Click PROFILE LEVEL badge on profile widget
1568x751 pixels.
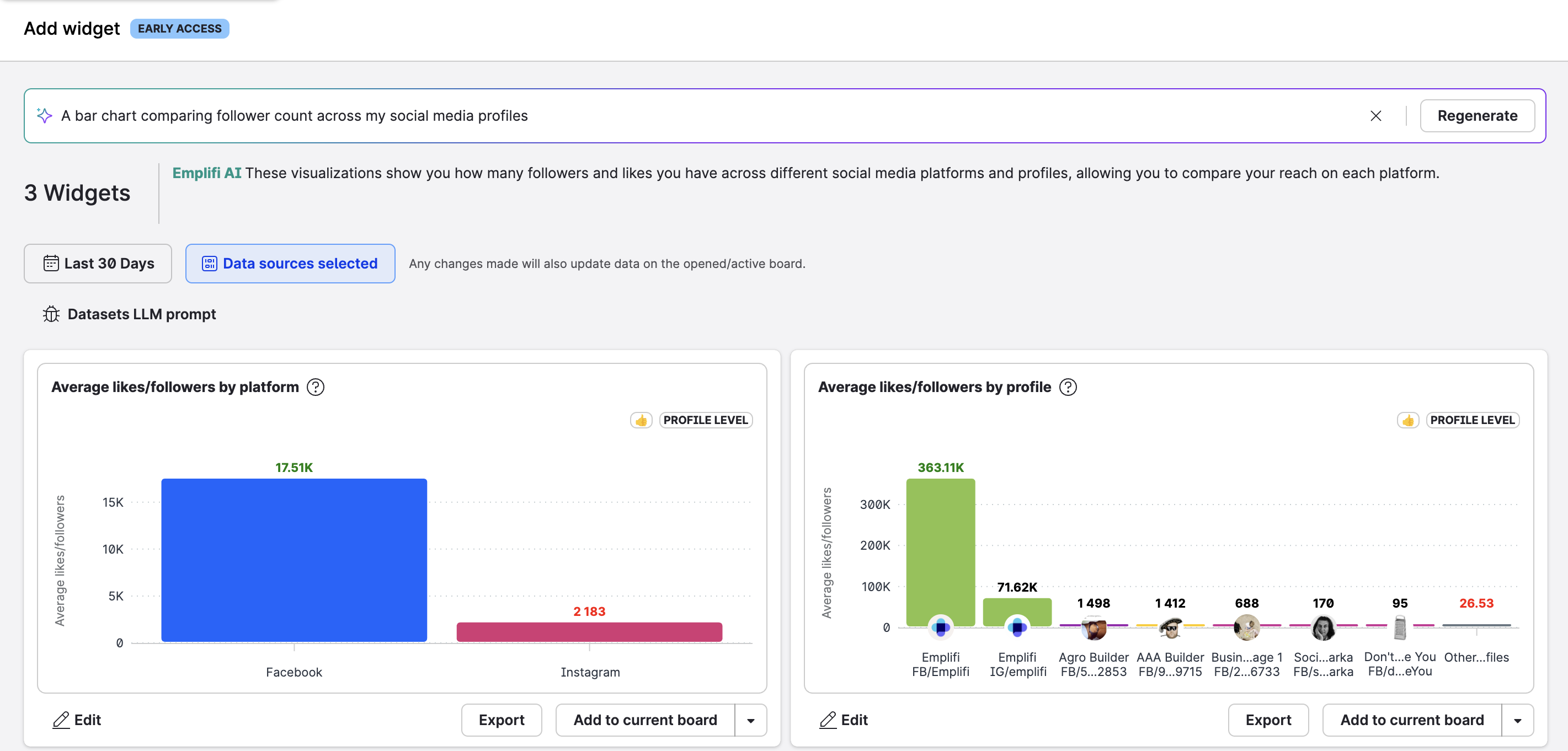pos(1472,420)
